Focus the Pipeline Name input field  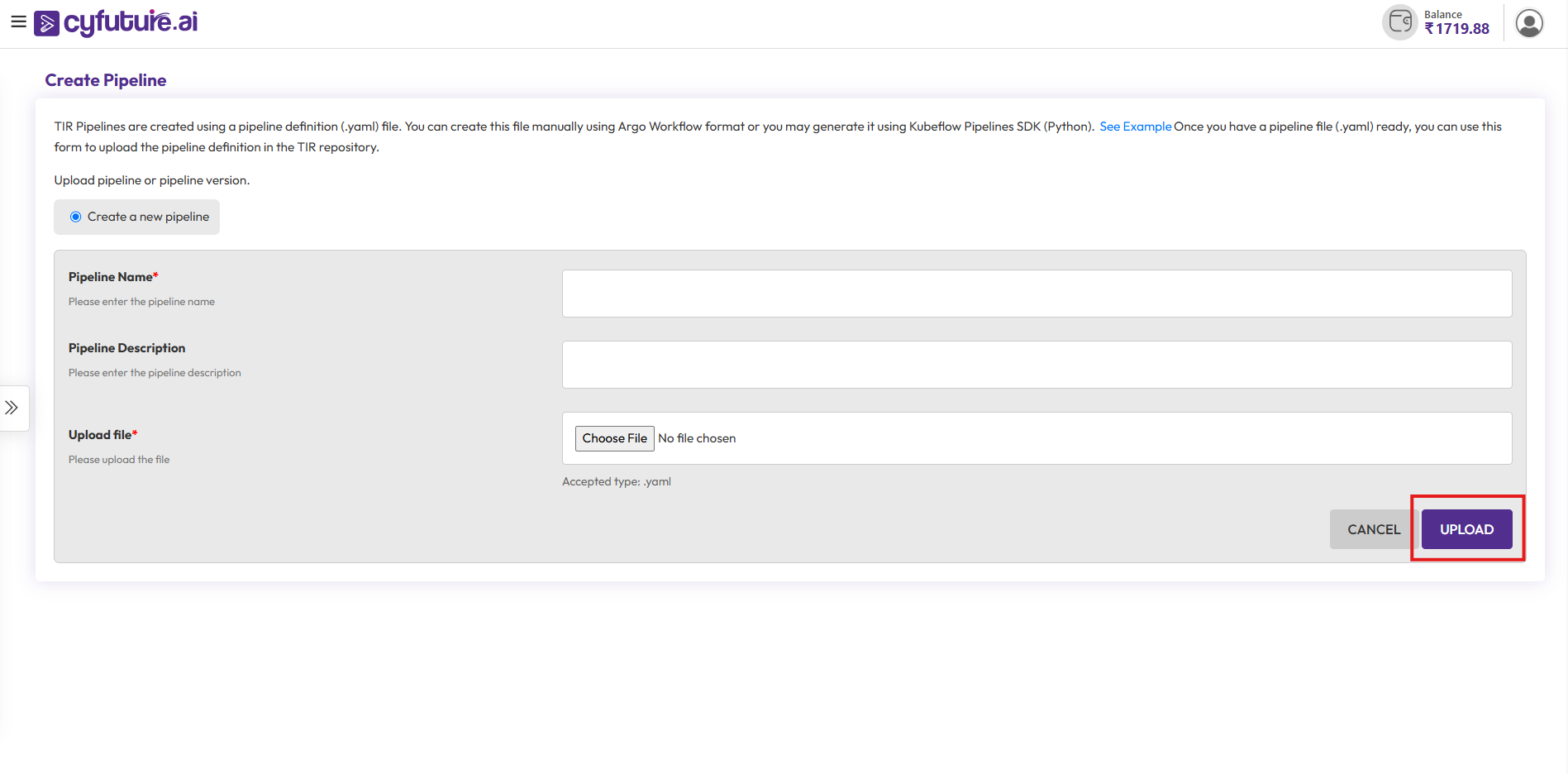[1037, 294]
